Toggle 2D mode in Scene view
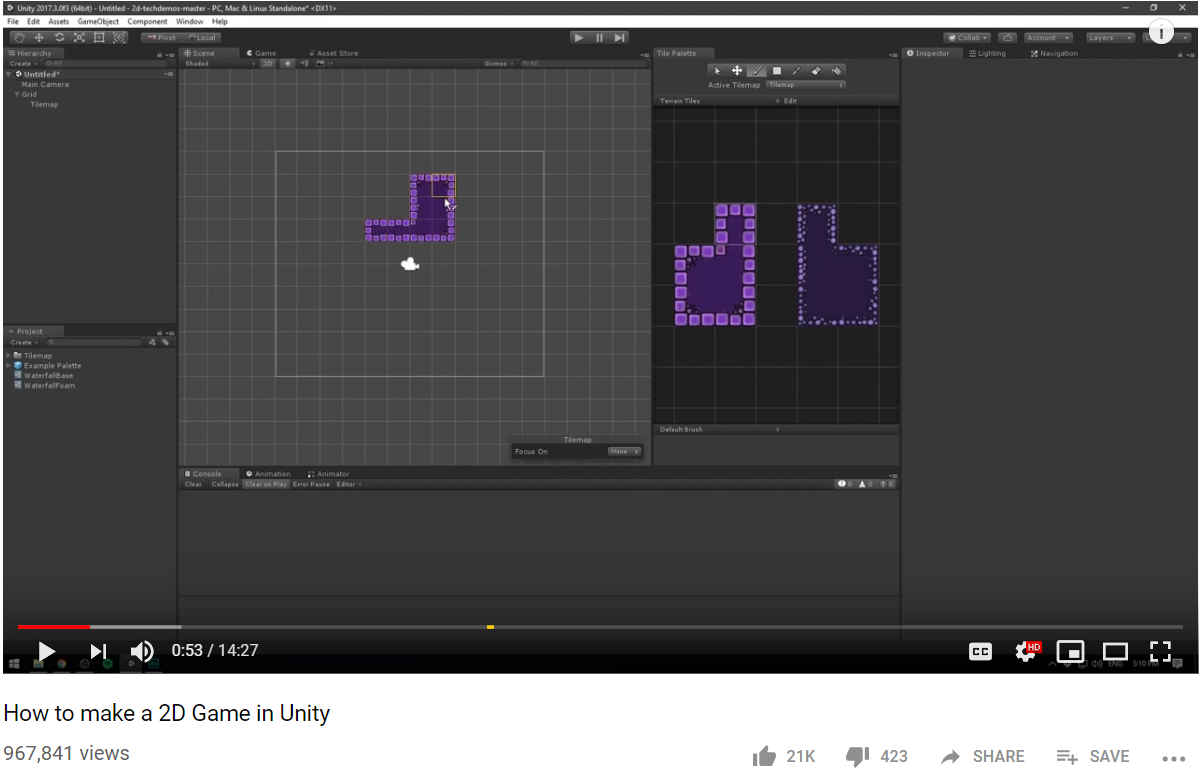The height and width of the screenshot is (777, 1202). pos(268,63)
